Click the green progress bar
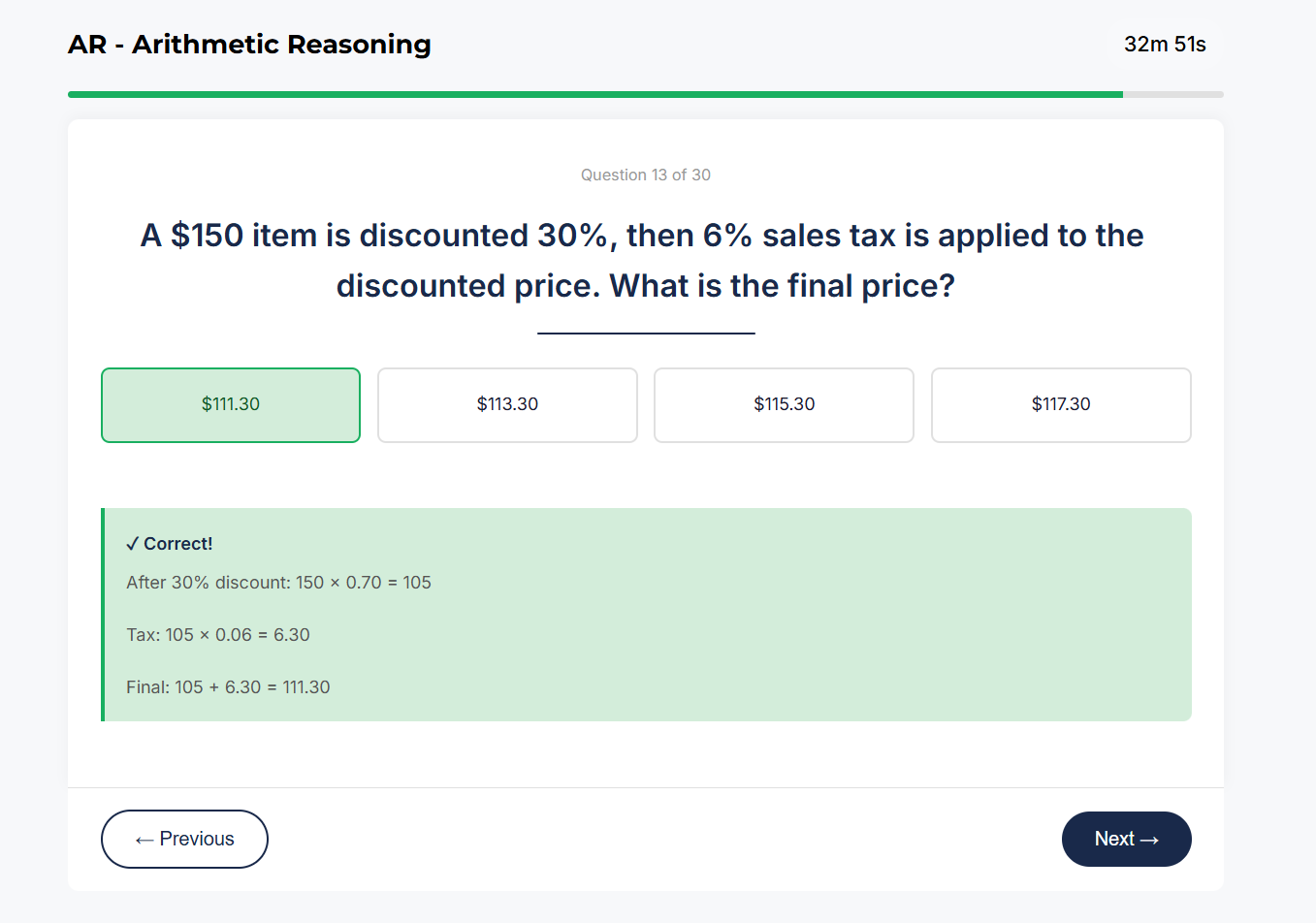This screenshot has width=1316, height=923. tap(582, 94)
